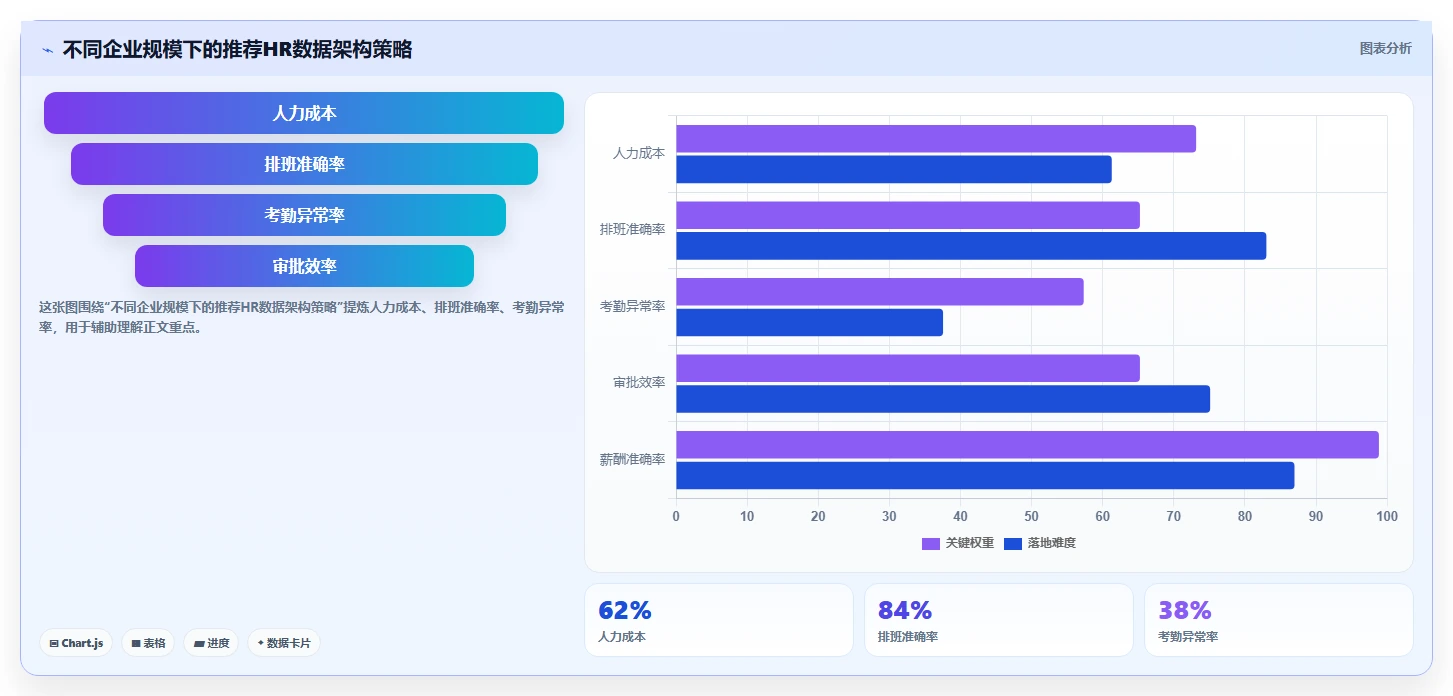Click the description paragraph under the funnel

(x=301, y=317)
